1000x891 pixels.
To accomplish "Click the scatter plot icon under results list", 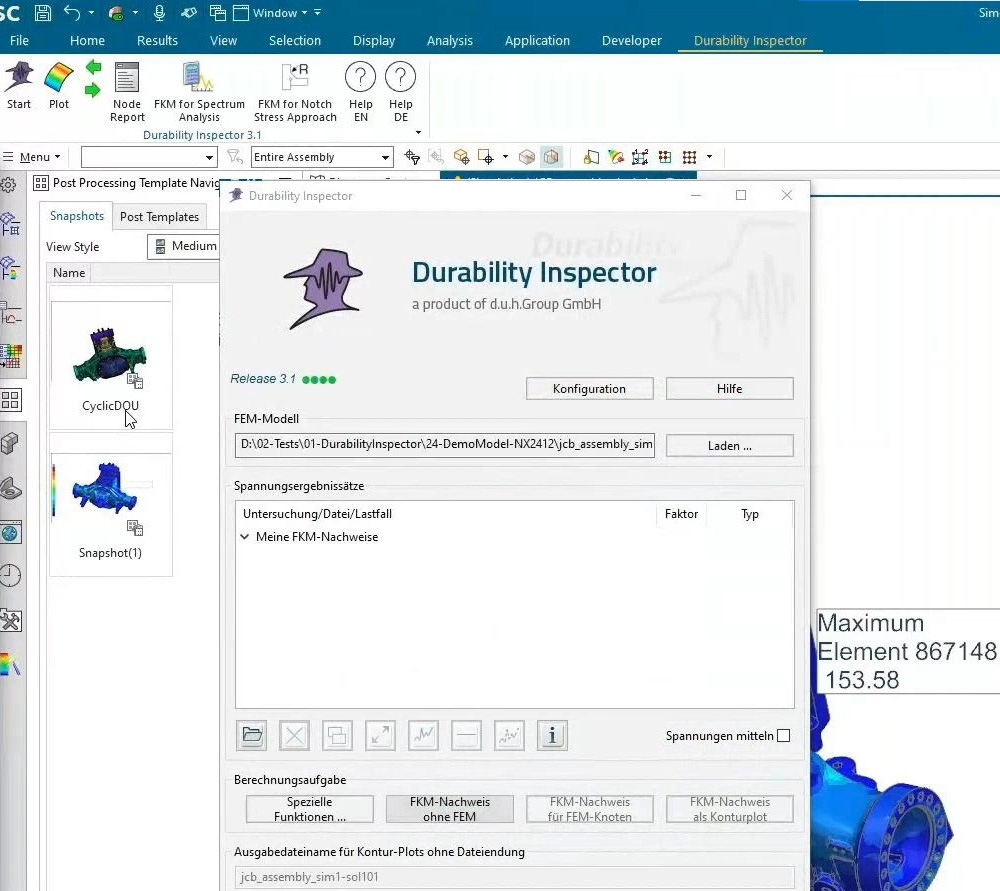I will point(509,736).
